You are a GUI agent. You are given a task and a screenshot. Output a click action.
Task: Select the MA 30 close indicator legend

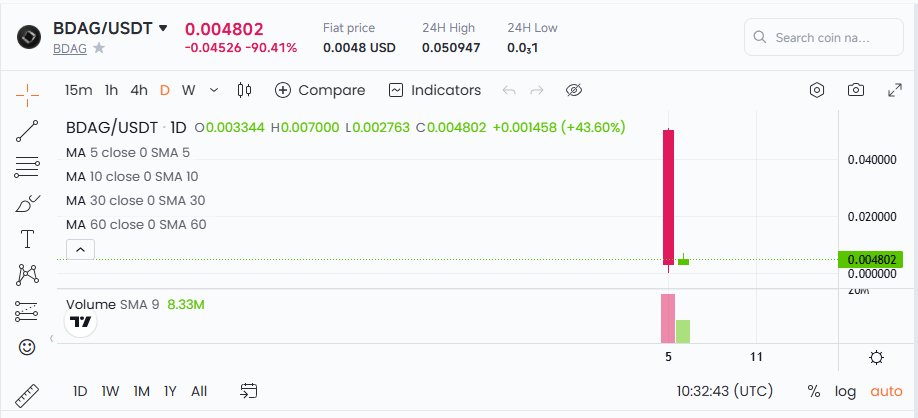tap(135, 201)
